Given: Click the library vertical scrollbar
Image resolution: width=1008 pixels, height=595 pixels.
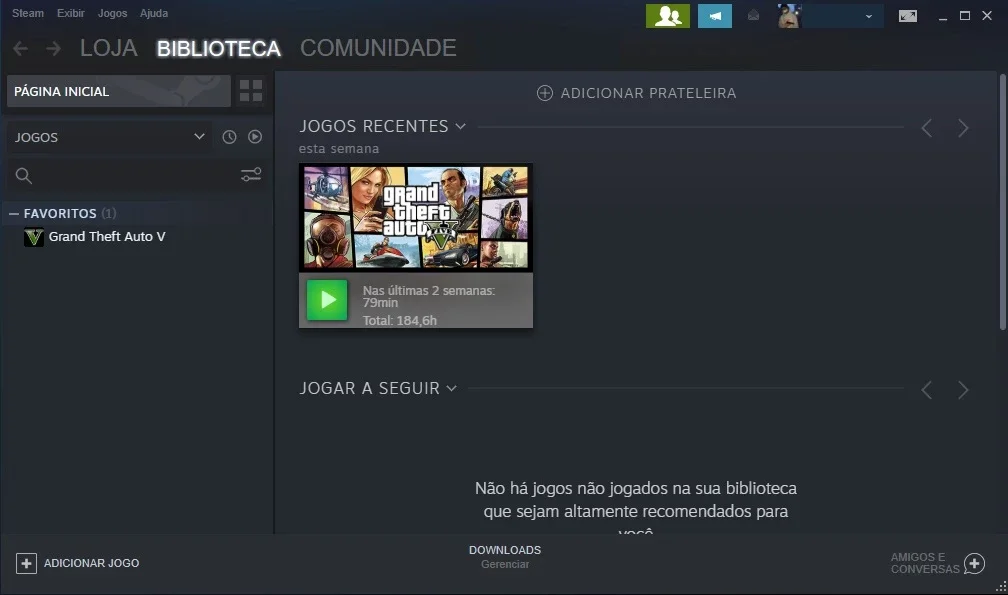Looking at the screenshot, I should (x=1002, y=202).
